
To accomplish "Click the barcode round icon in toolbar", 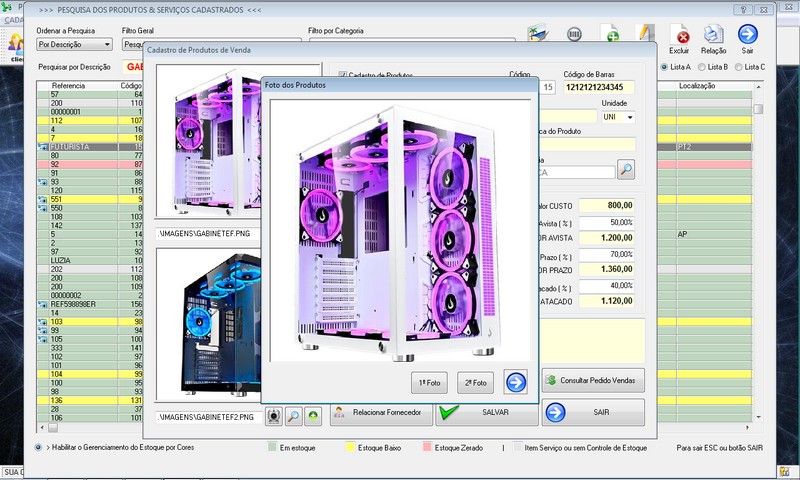I will pos(574,34).
